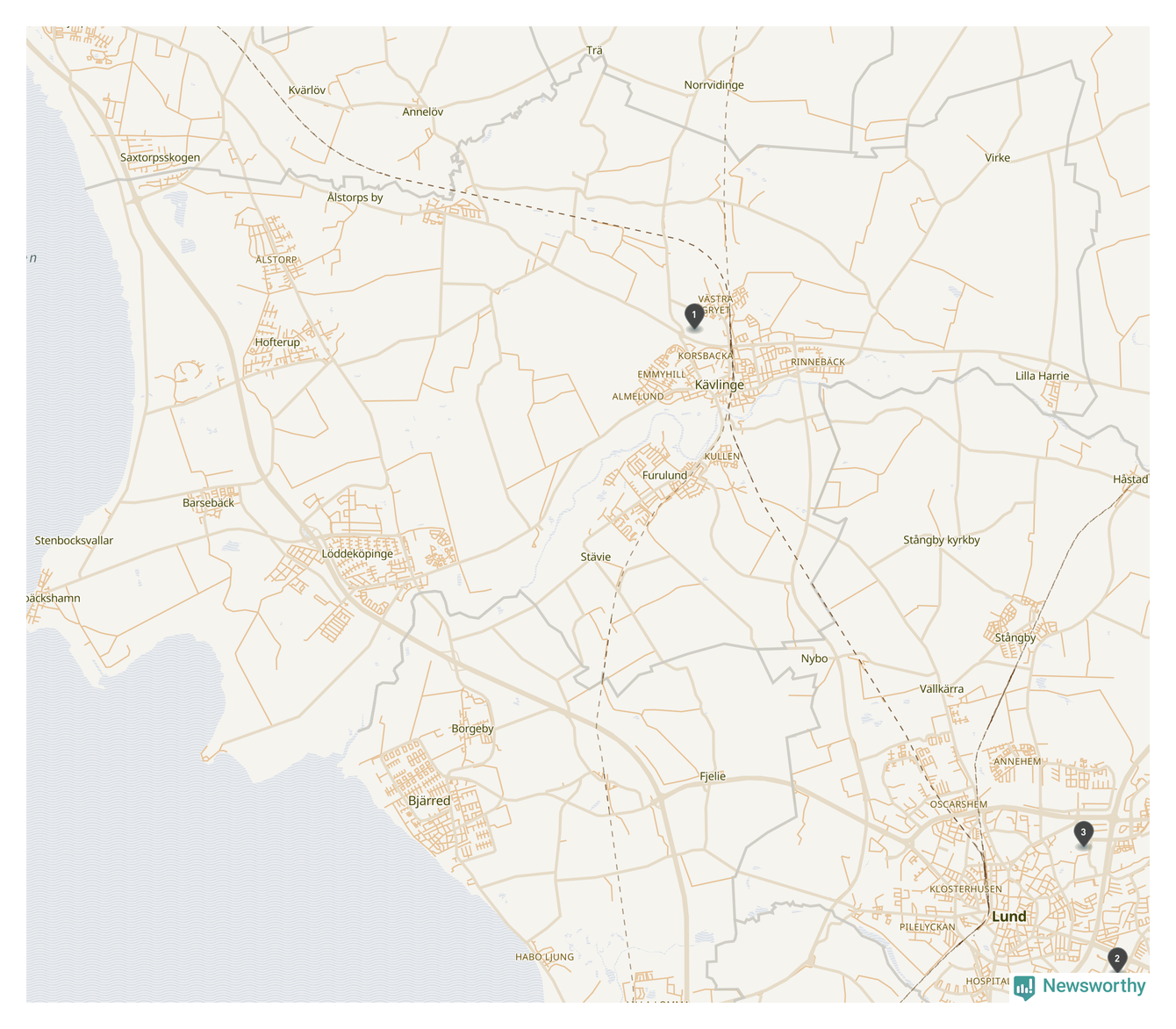Click map marker number 1 near Kävlinge

(694, 316)
